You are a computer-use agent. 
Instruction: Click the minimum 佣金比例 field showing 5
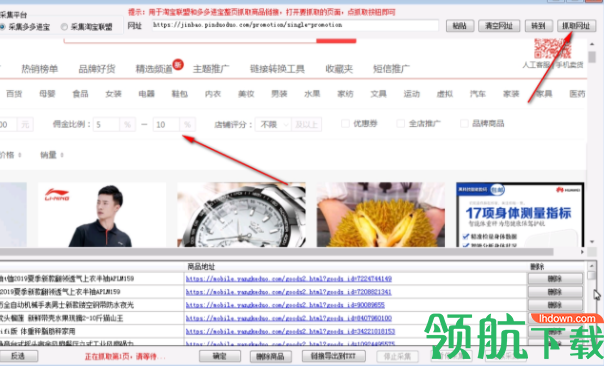point(107,124)
